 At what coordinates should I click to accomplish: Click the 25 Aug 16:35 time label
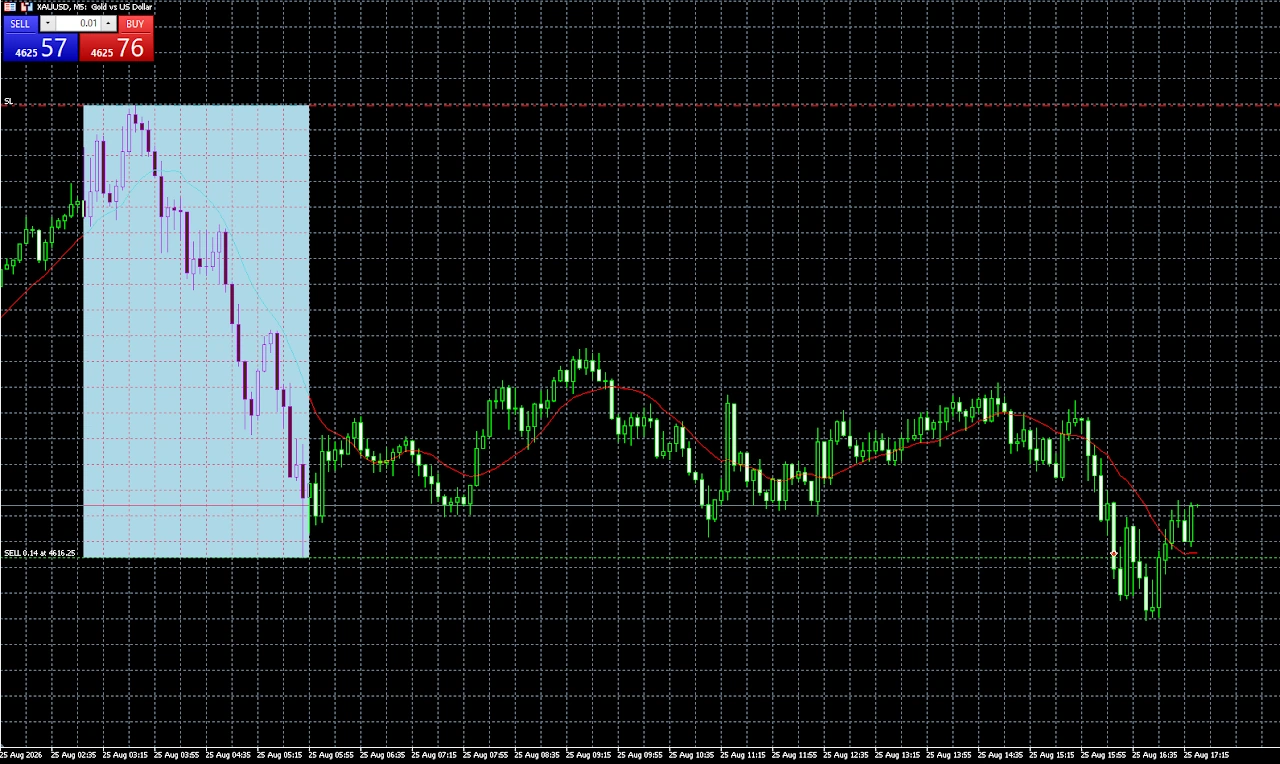(x=1155, y=755)
